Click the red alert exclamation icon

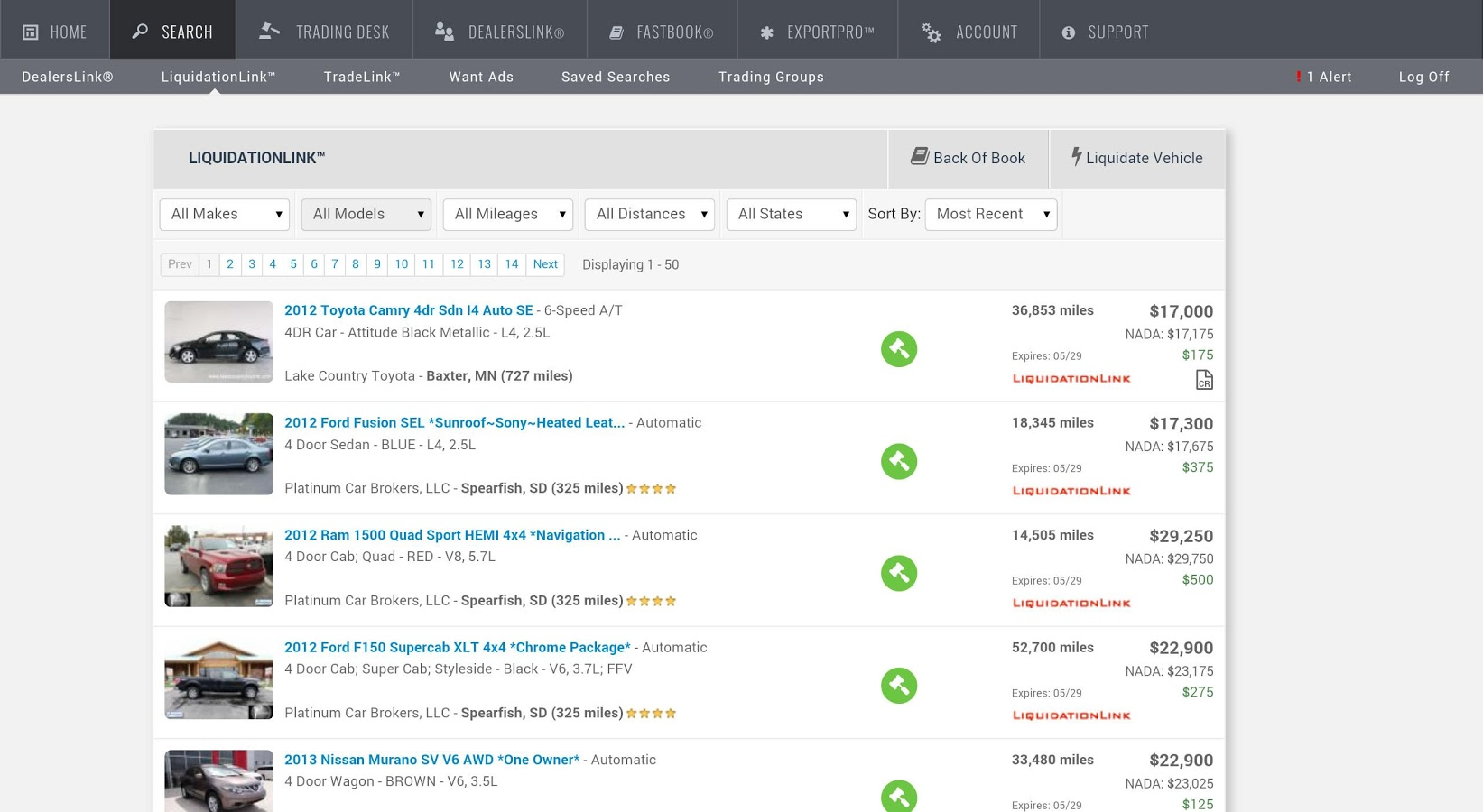pyautogui.click(x=1299, y=77)
